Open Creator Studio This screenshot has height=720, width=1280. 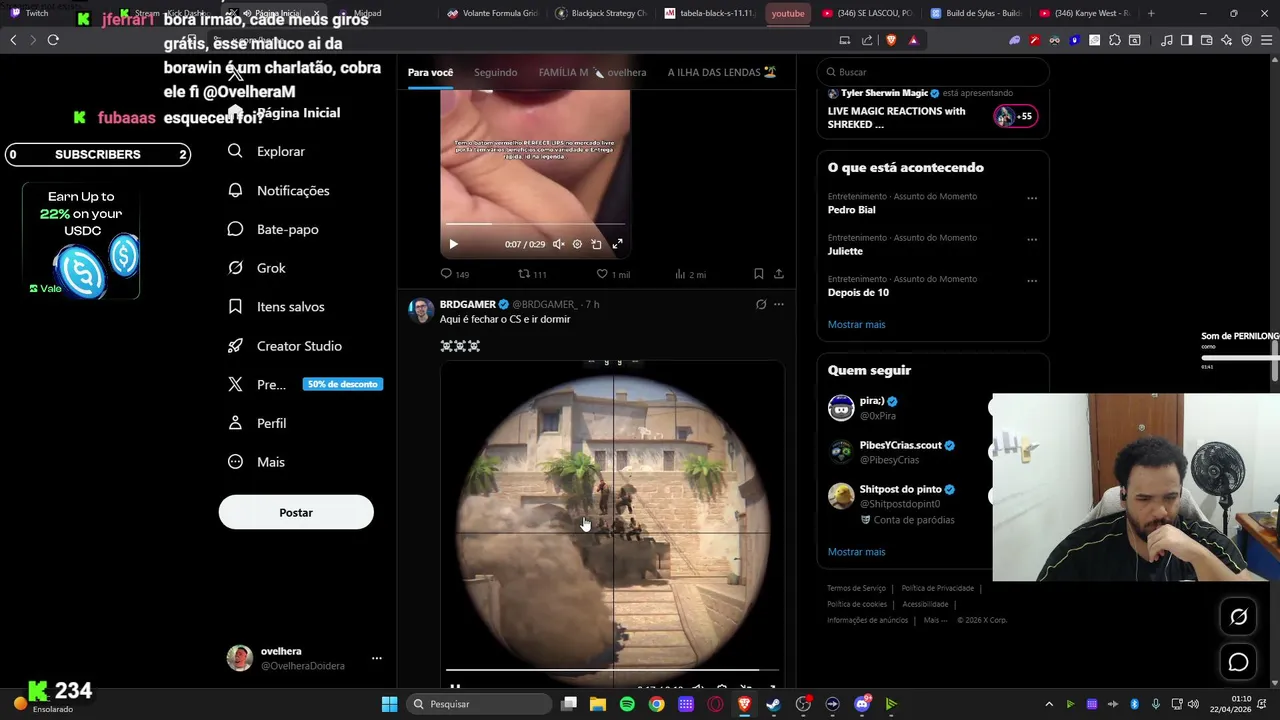285,346
